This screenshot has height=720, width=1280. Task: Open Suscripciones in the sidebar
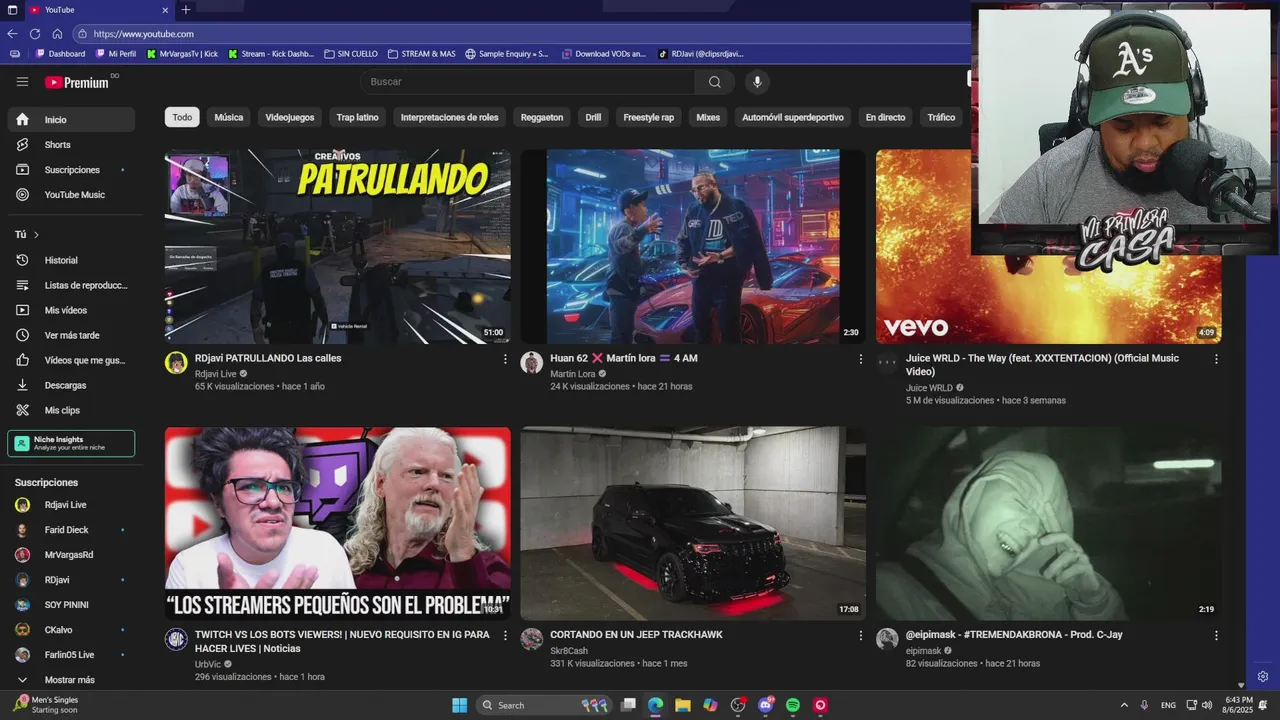click(71, 170)
